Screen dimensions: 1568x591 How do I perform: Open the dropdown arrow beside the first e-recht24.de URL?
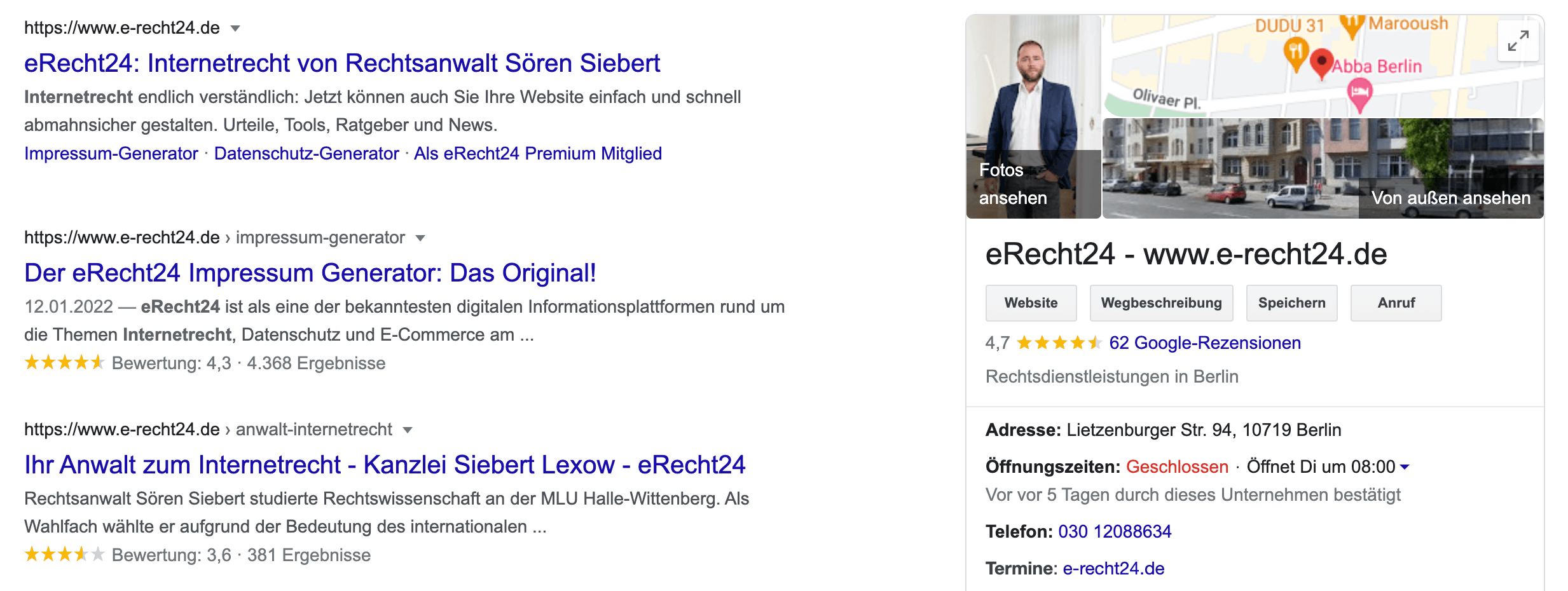point(235,29)
